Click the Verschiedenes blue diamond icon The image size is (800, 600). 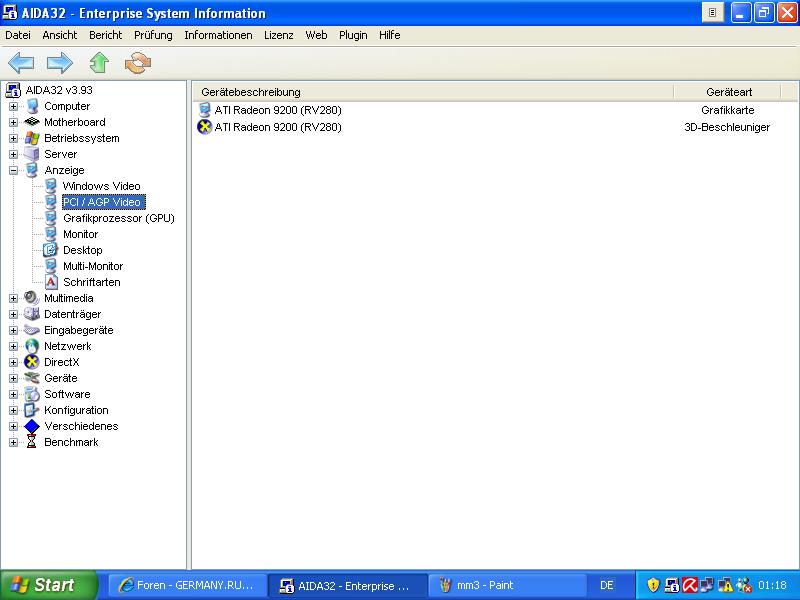32,426
